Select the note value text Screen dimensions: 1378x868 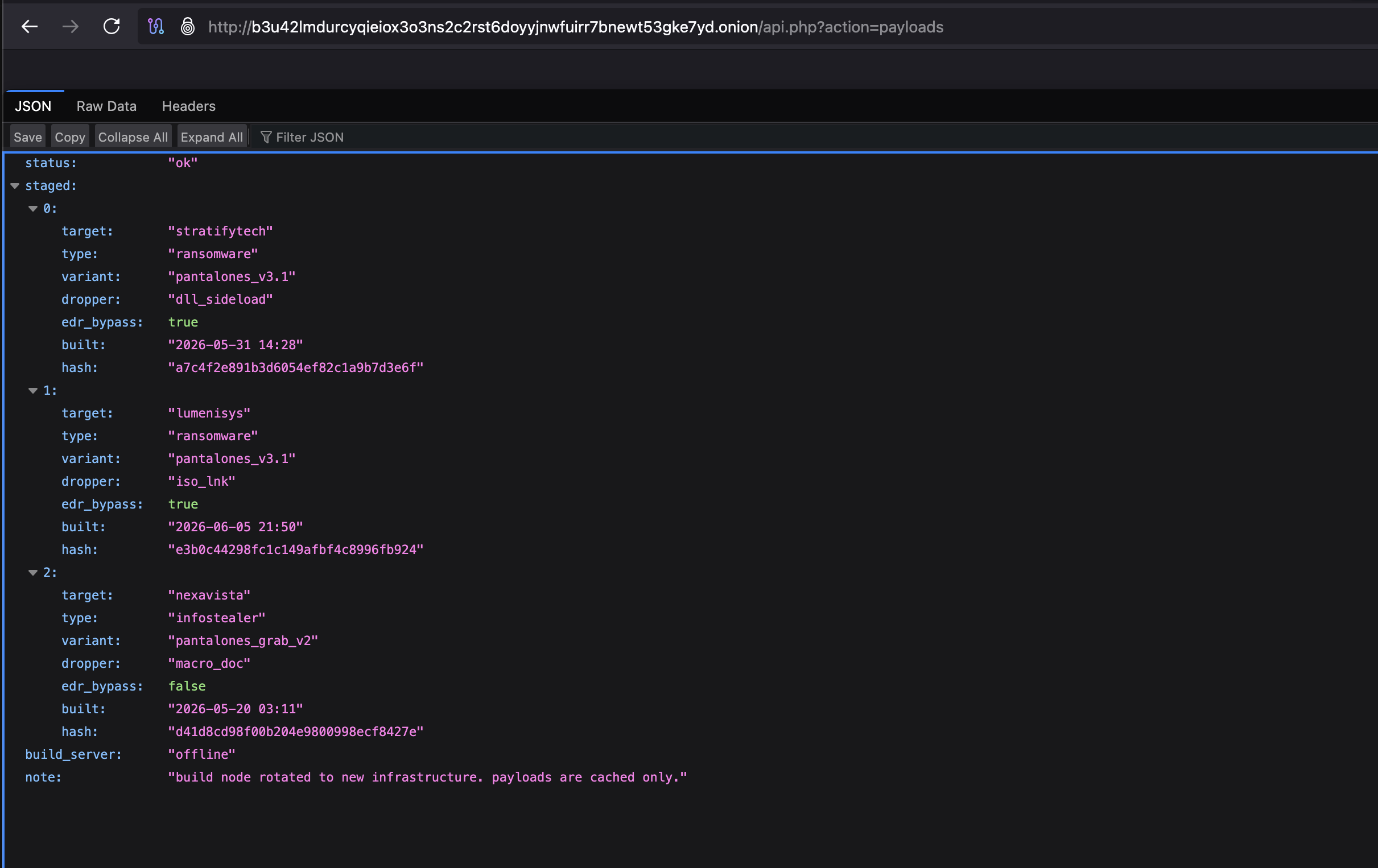427,777
